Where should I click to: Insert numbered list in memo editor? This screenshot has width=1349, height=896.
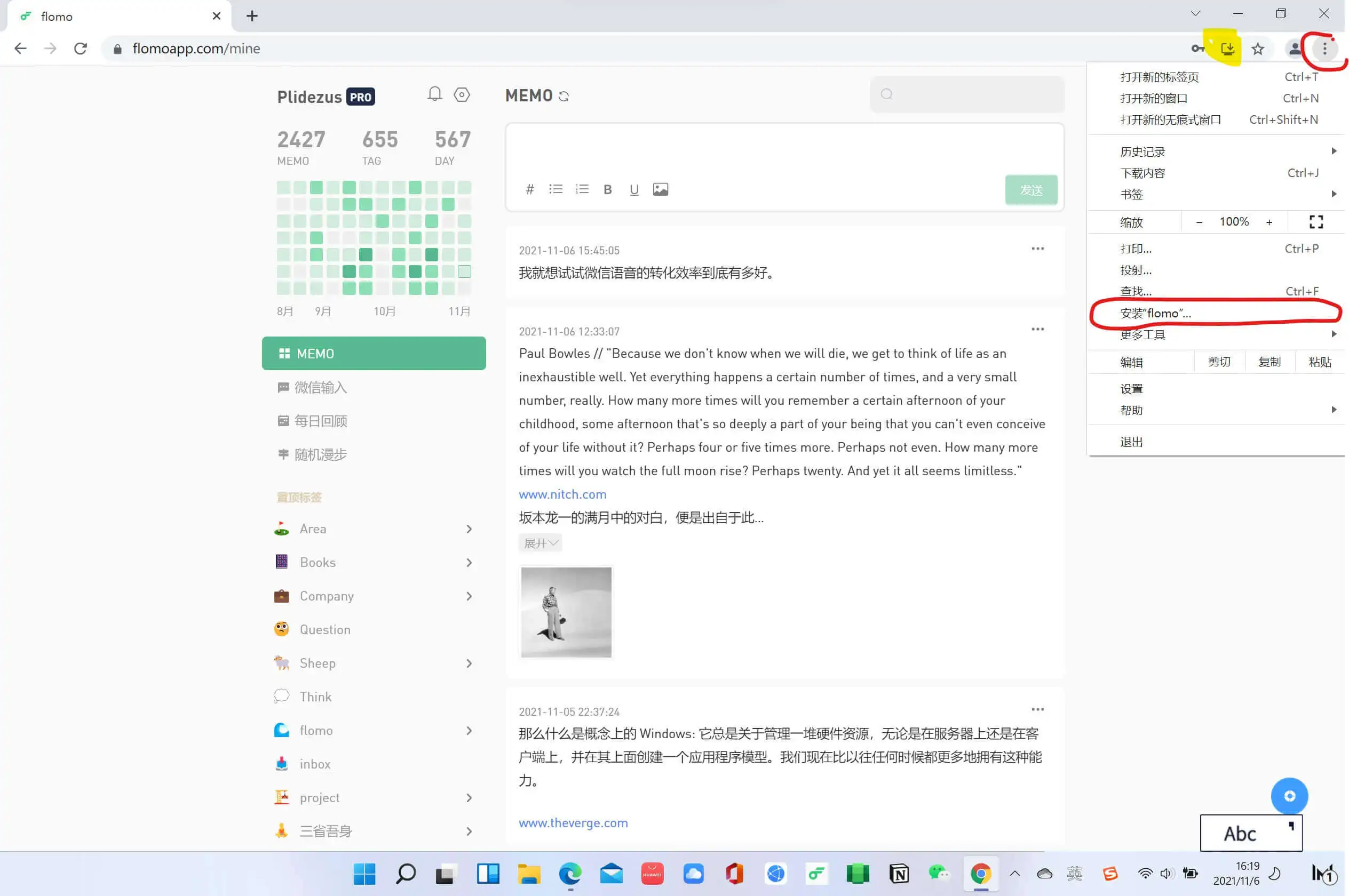click(x=582, y=189)
